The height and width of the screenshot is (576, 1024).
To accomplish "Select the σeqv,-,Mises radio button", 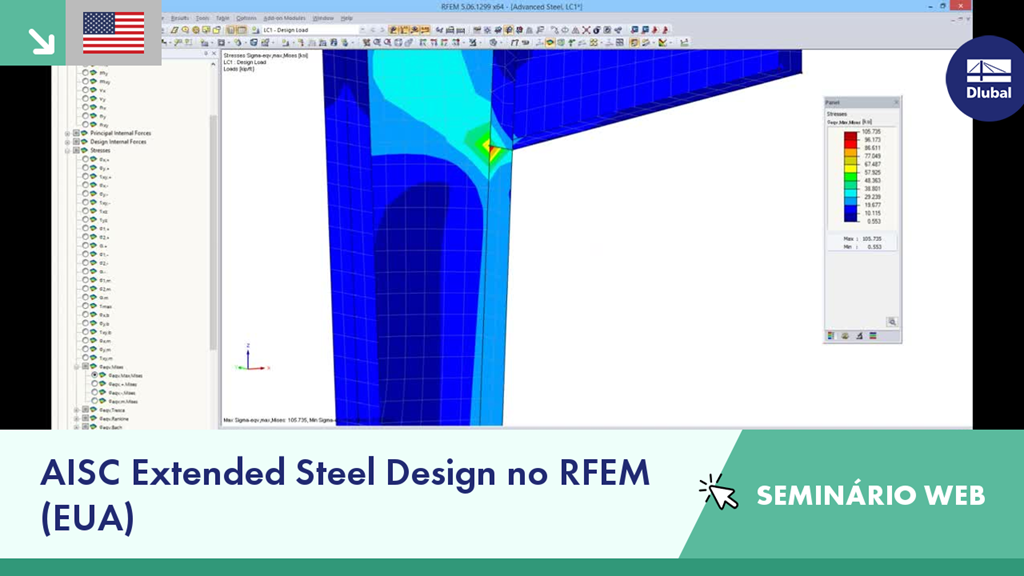I will click(x=95, y=392).
